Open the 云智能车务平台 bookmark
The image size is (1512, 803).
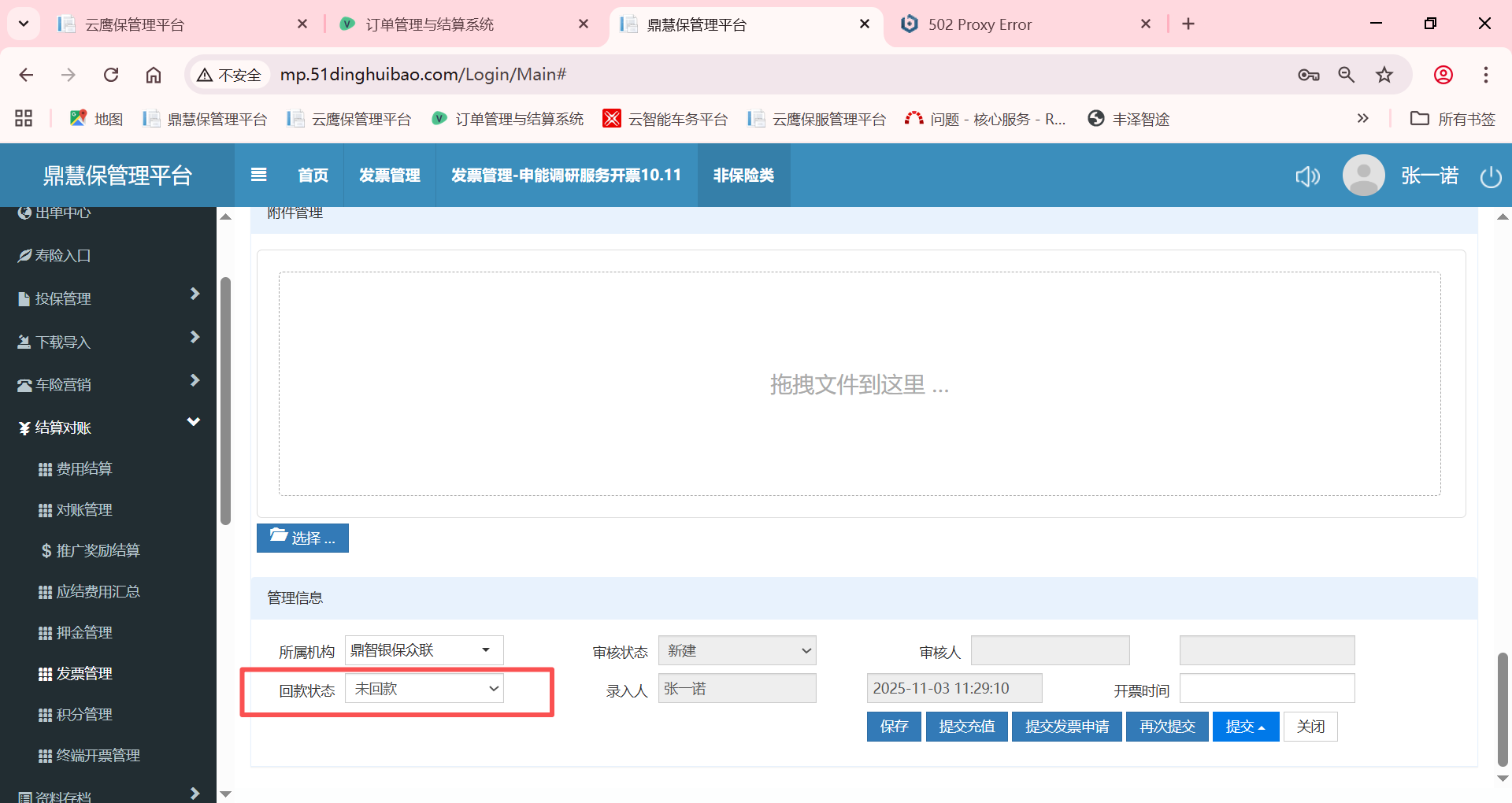pyautogui.click(x=665, y=119)
